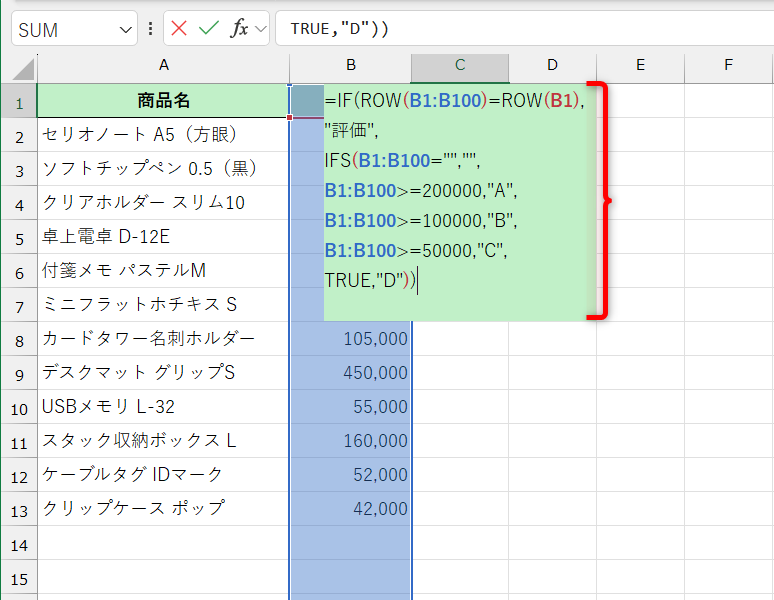774x600 pixels.
Task: Click cell クリップケース ポップ
Action: [x=163, y=509]
